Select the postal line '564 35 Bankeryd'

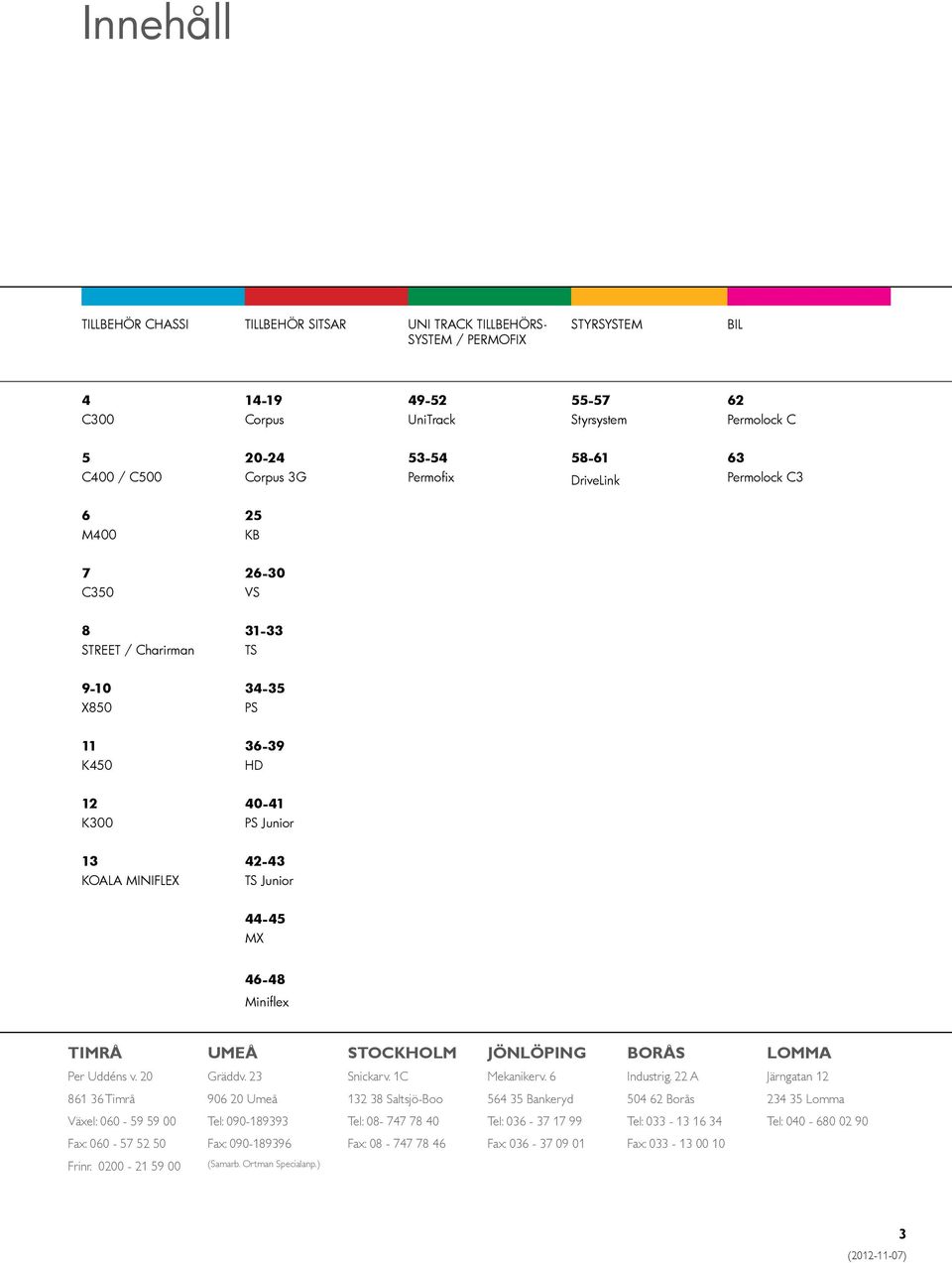(x=531, y=1099)
